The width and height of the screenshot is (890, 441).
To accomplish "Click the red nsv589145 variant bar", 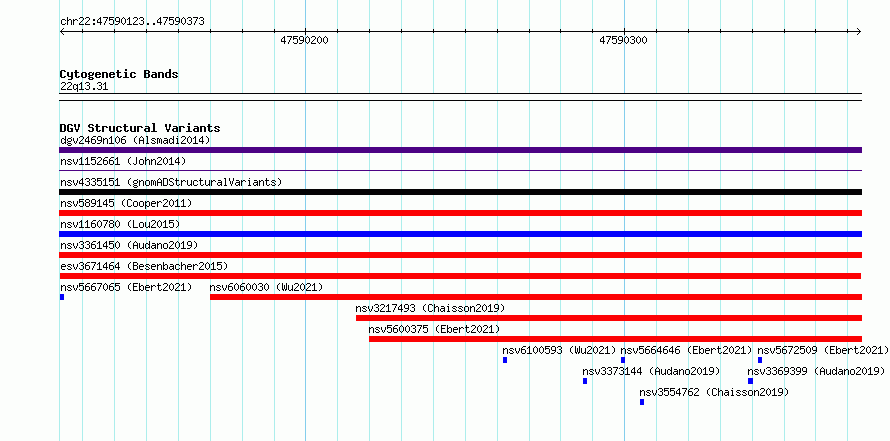I will (460, 213).
